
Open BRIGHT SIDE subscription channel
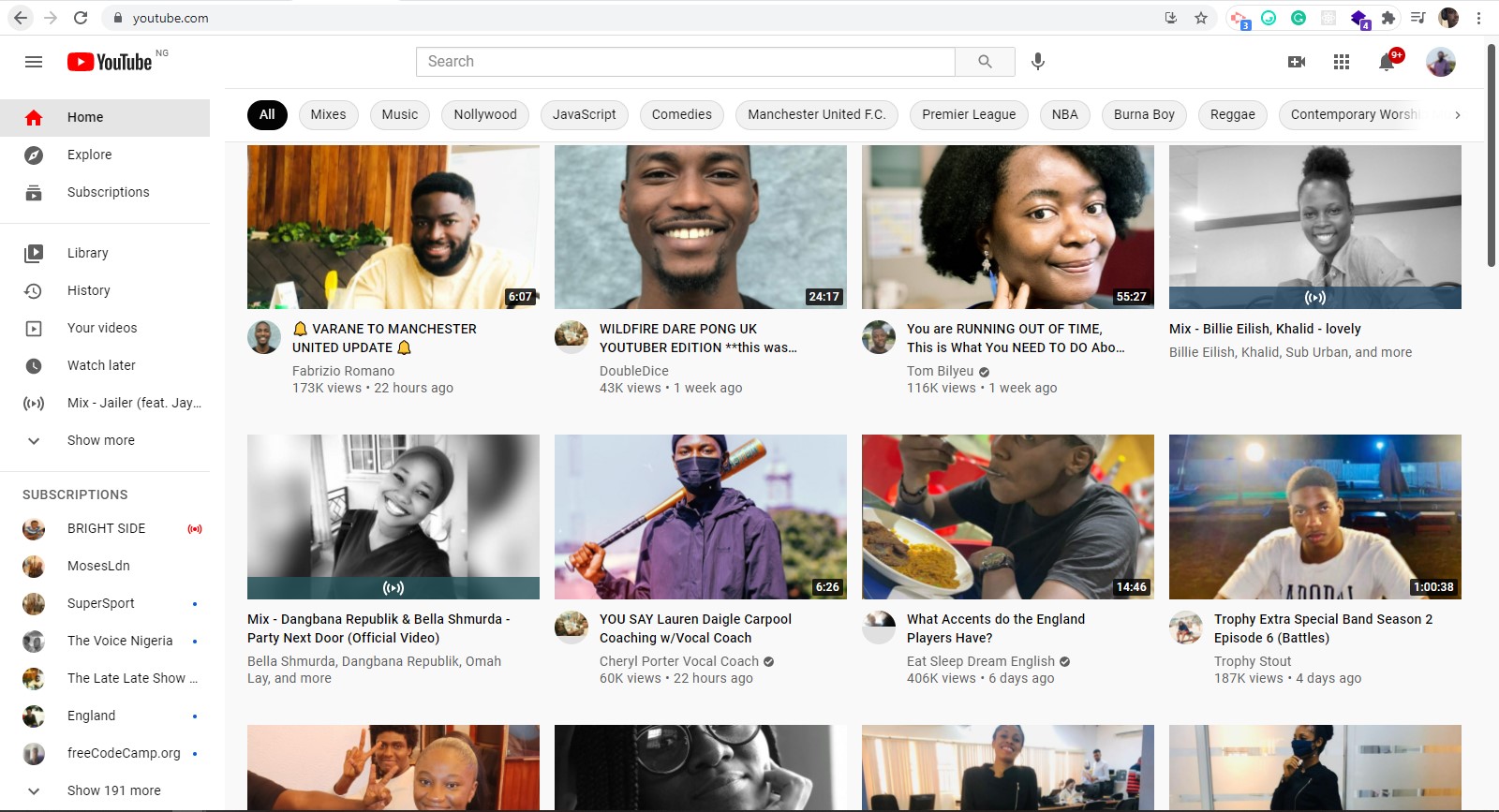[x=105, y=528]
